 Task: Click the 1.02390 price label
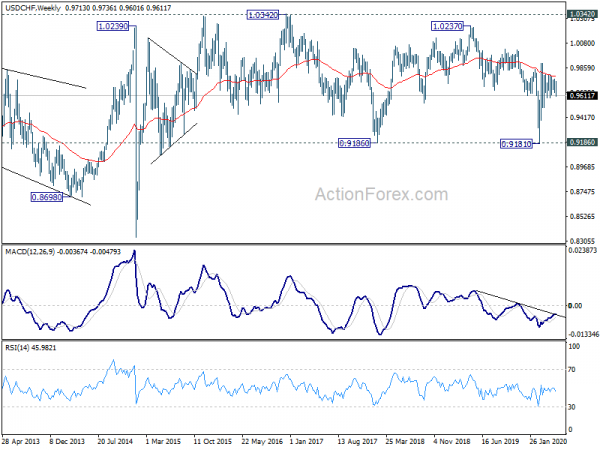click(x=113, y=26)
